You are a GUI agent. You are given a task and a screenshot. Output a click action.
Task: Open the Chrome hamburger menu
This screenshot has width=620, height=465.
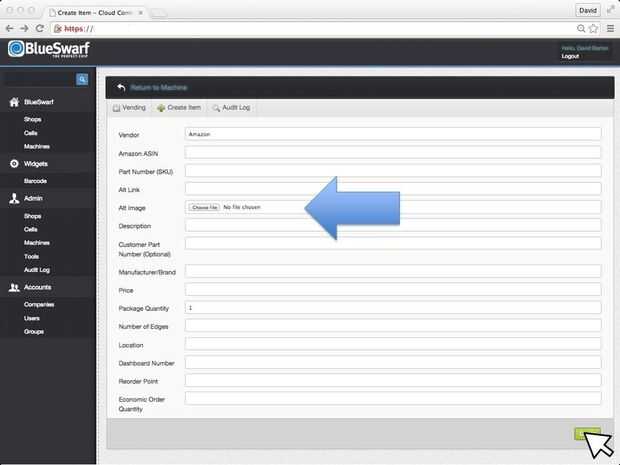point(611,28)
